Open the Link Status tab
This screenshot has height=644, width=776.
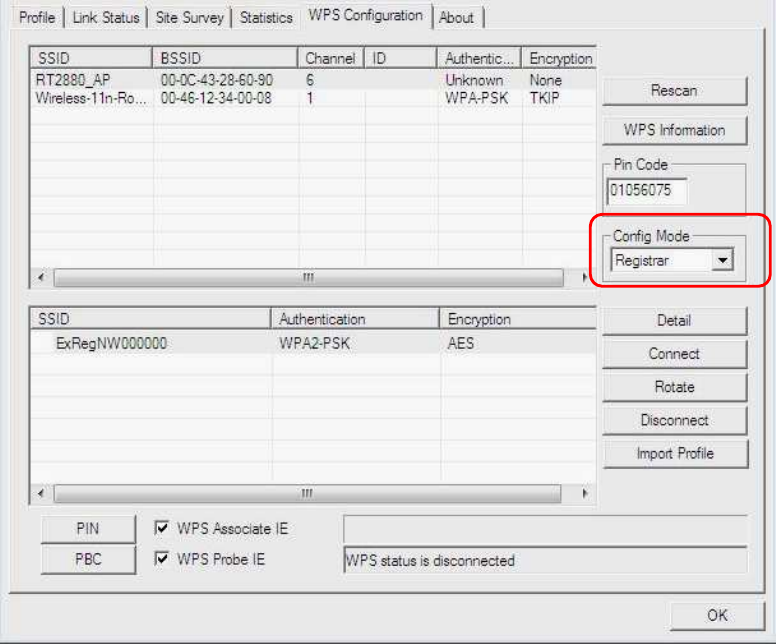[105, 18]
